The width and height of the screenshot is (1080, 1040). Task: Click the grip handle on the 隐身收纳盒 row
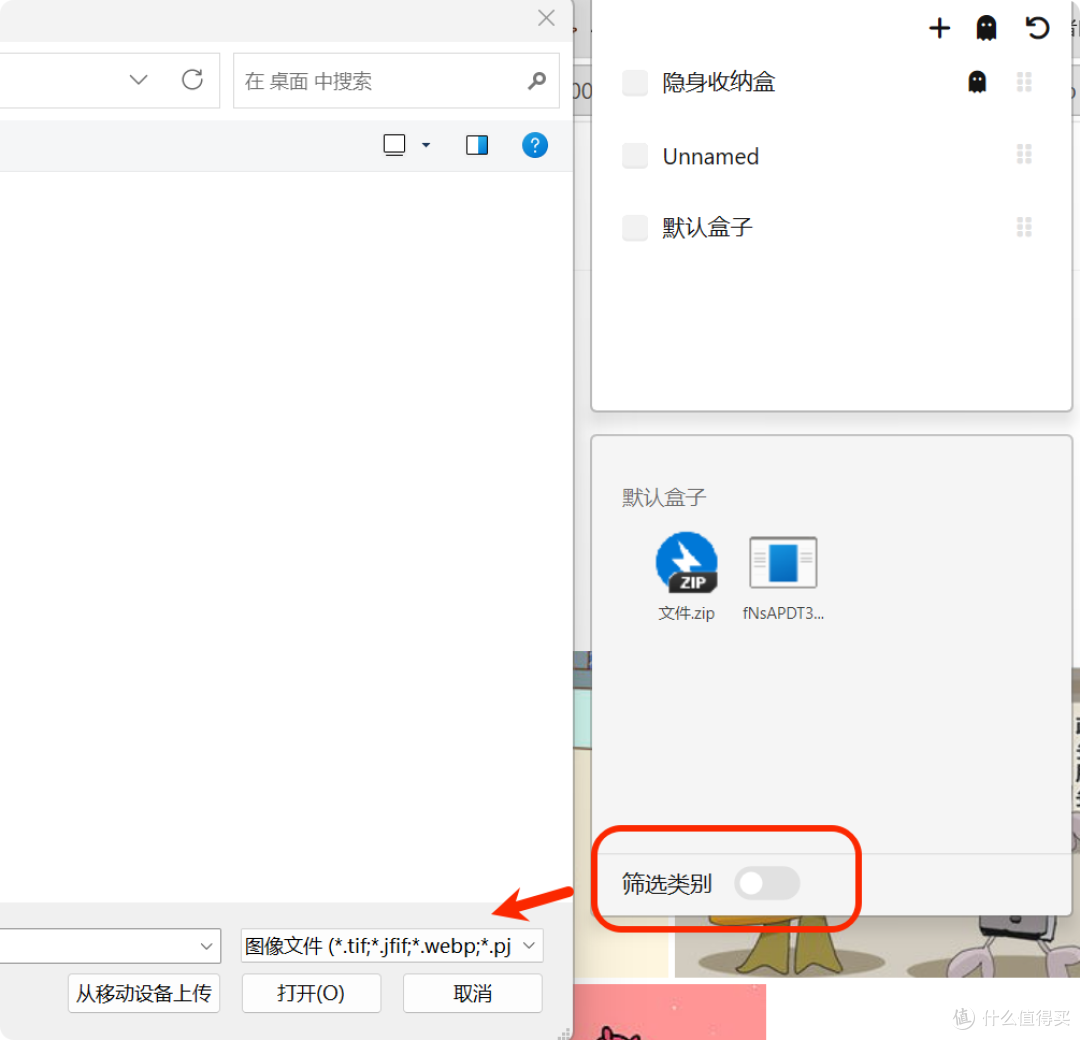click(x=1024, y=82)
